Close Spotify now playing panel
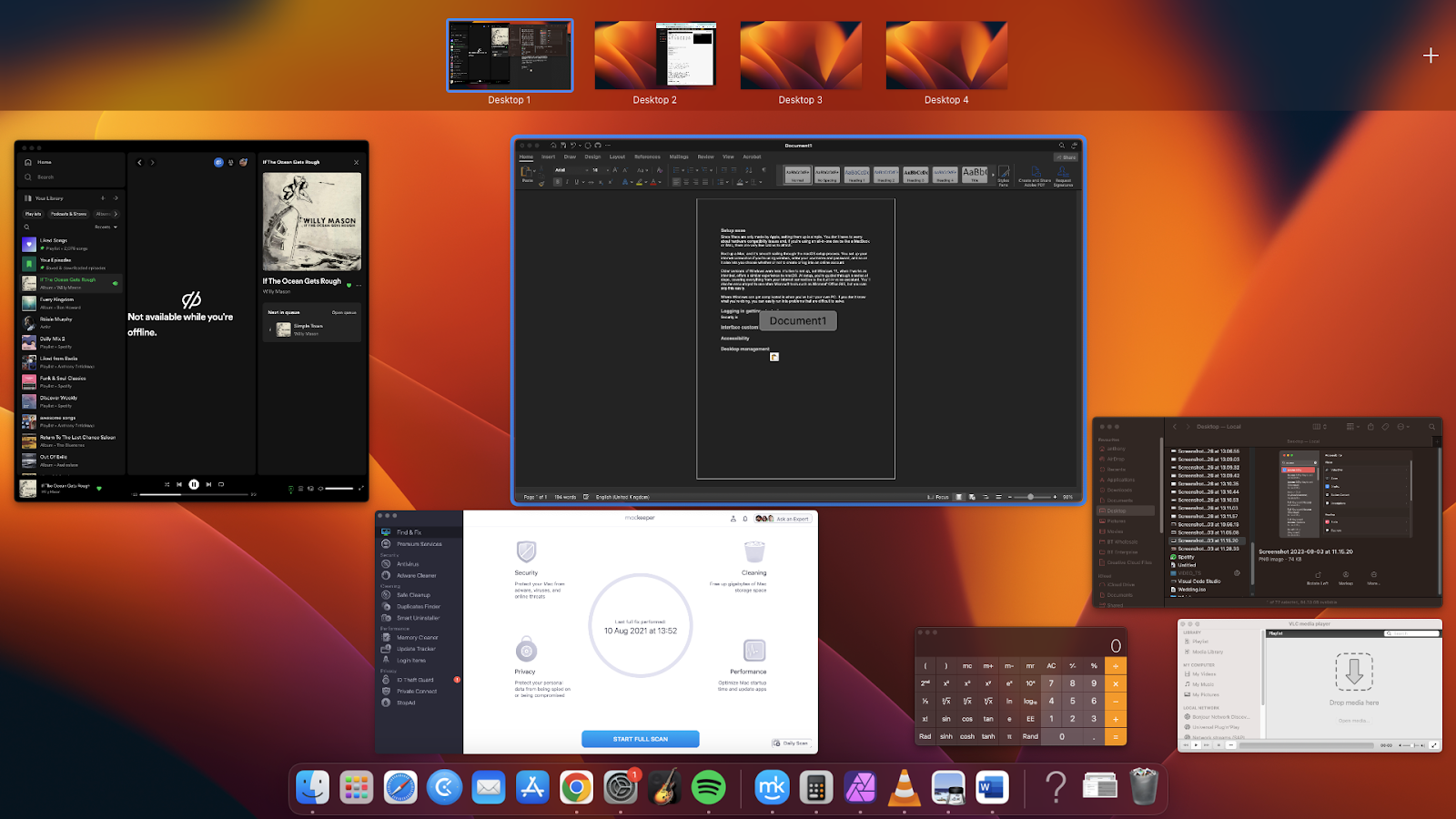The image size is (1456, 819). coord(356,162)
